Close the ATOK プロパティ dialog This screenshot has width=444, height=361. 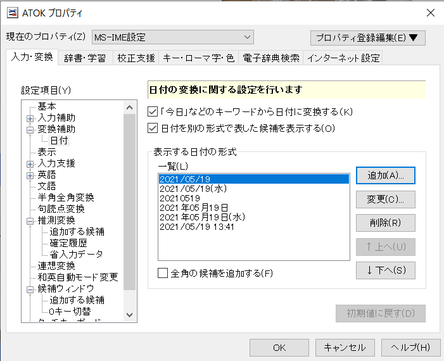click(x=430, y=13)
